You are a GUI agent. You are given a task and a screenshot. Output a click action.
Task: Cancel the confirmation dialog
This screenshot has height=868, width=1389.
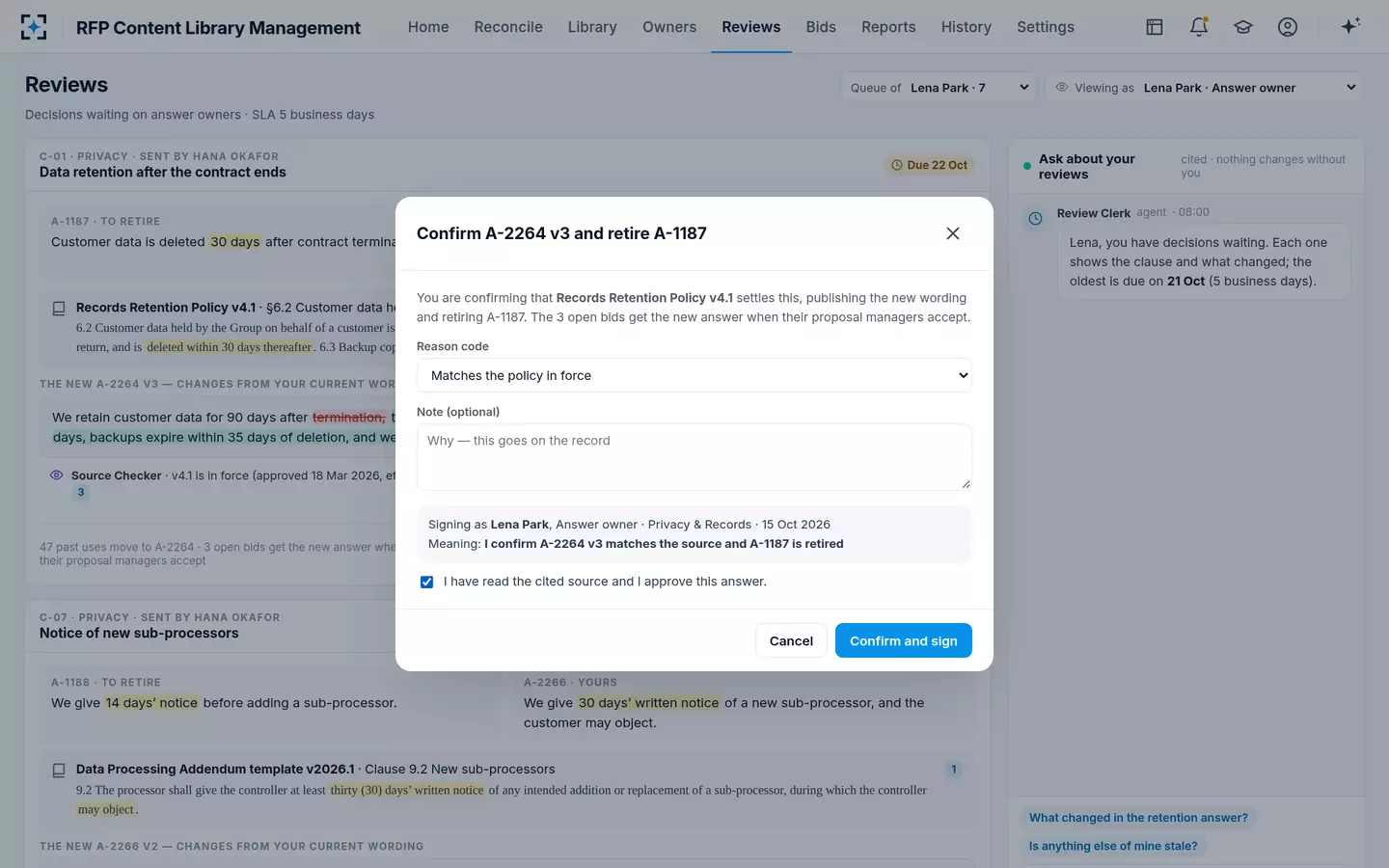[x=791, y=640]
